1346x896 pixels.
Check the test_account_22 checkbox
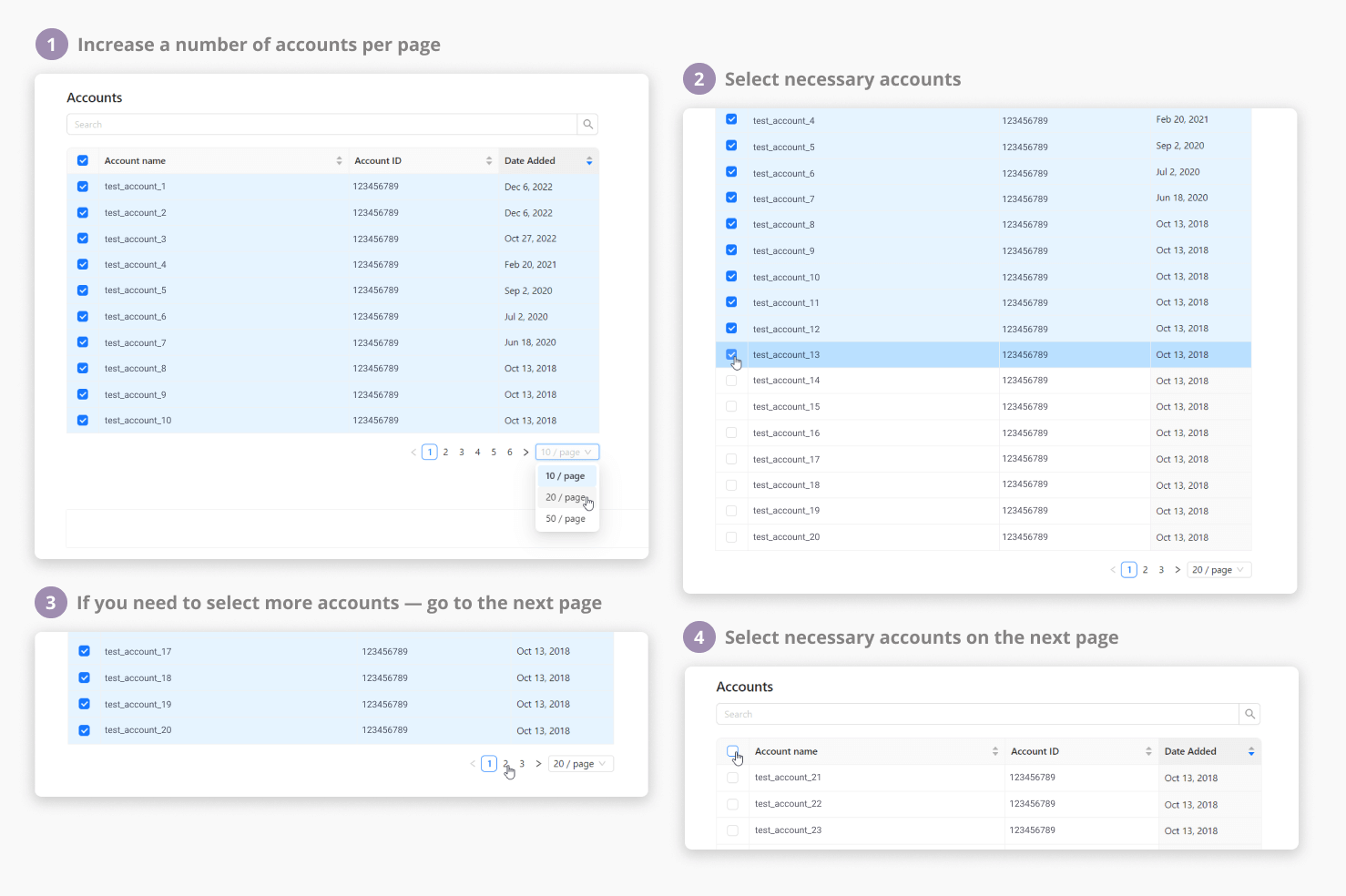(x=733, y=805)
